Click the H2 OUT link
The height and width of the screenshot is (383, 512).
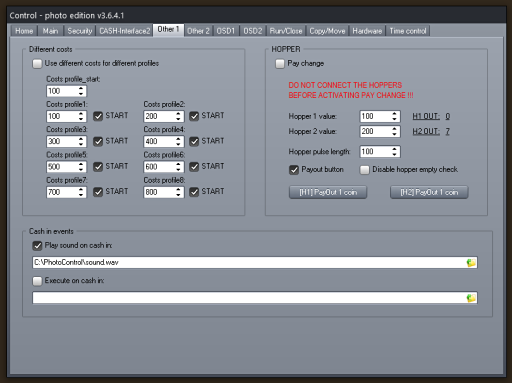point(426,131)
